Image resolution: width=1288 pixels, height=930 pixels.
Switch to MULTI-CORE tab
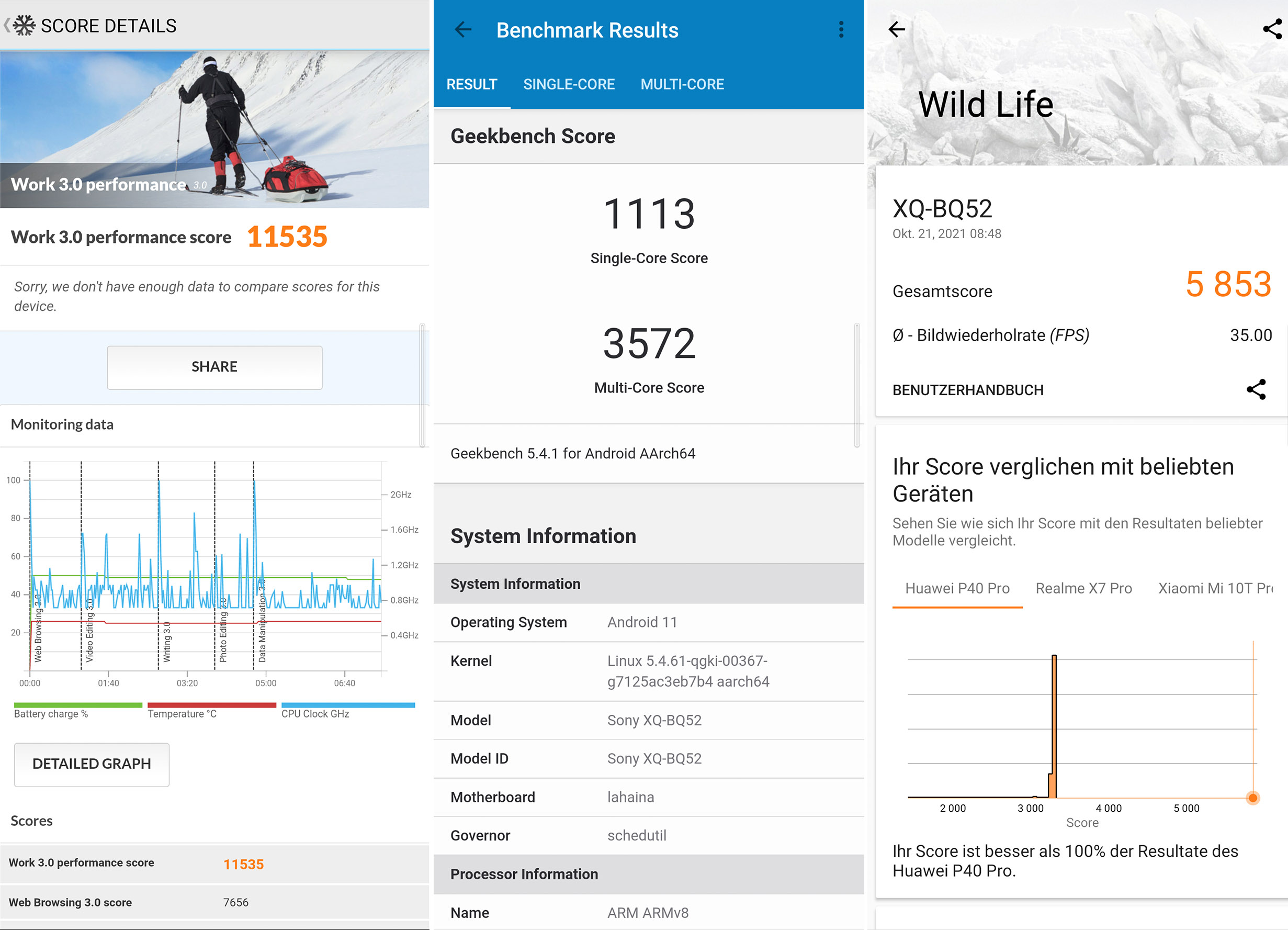pyautogui.click(x=682, y=85)
